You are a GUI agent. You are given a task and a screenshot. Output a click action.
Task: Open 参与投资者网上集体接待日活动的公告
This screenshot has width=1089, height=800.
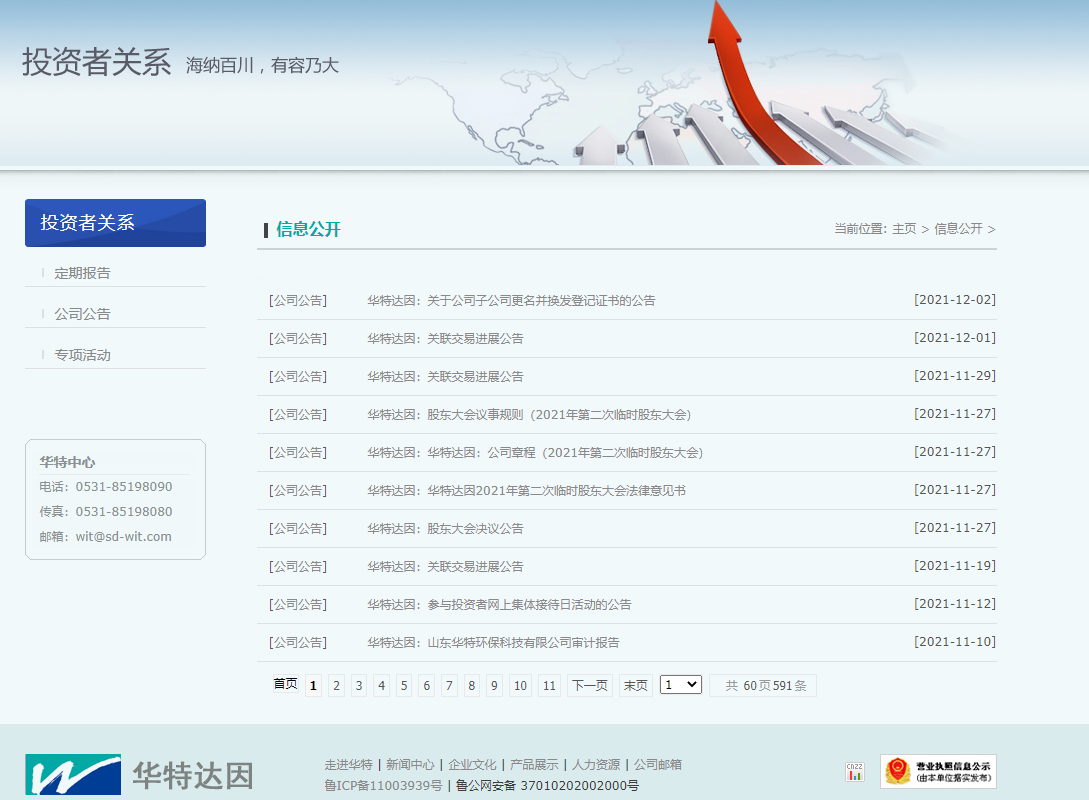pyautogui.click(x=499, y=605)
